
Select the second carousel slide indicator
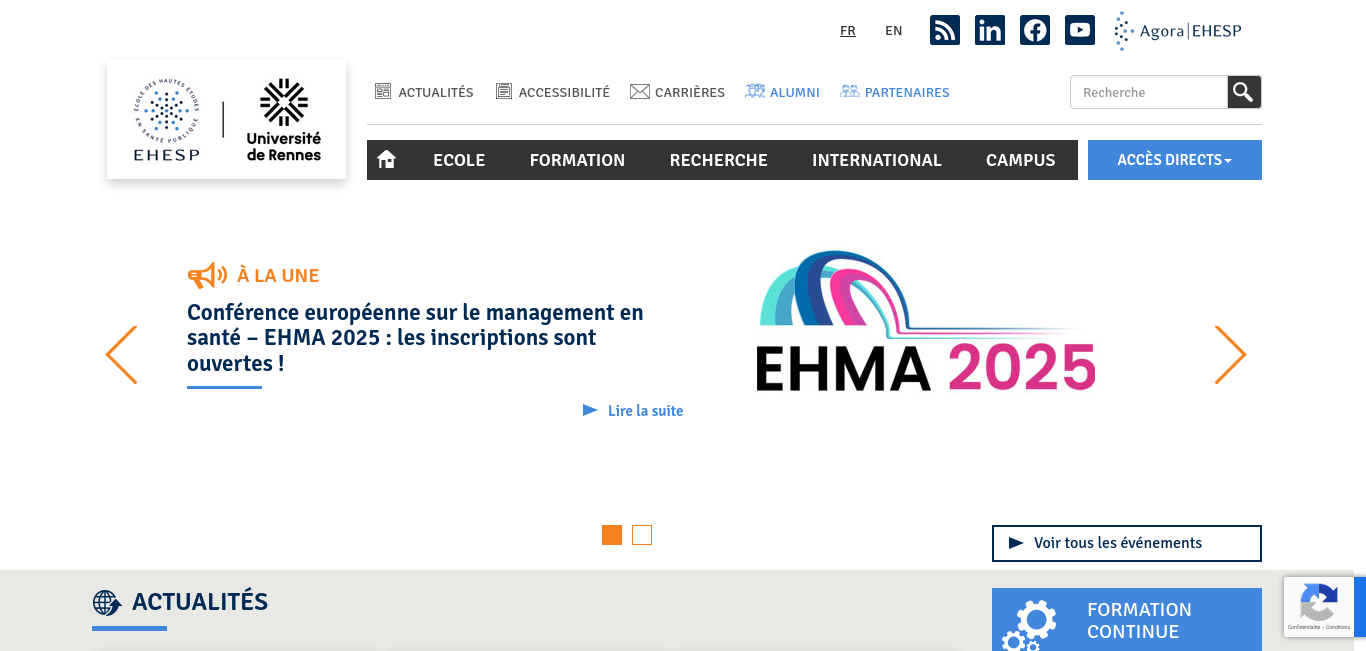[642, 535]
